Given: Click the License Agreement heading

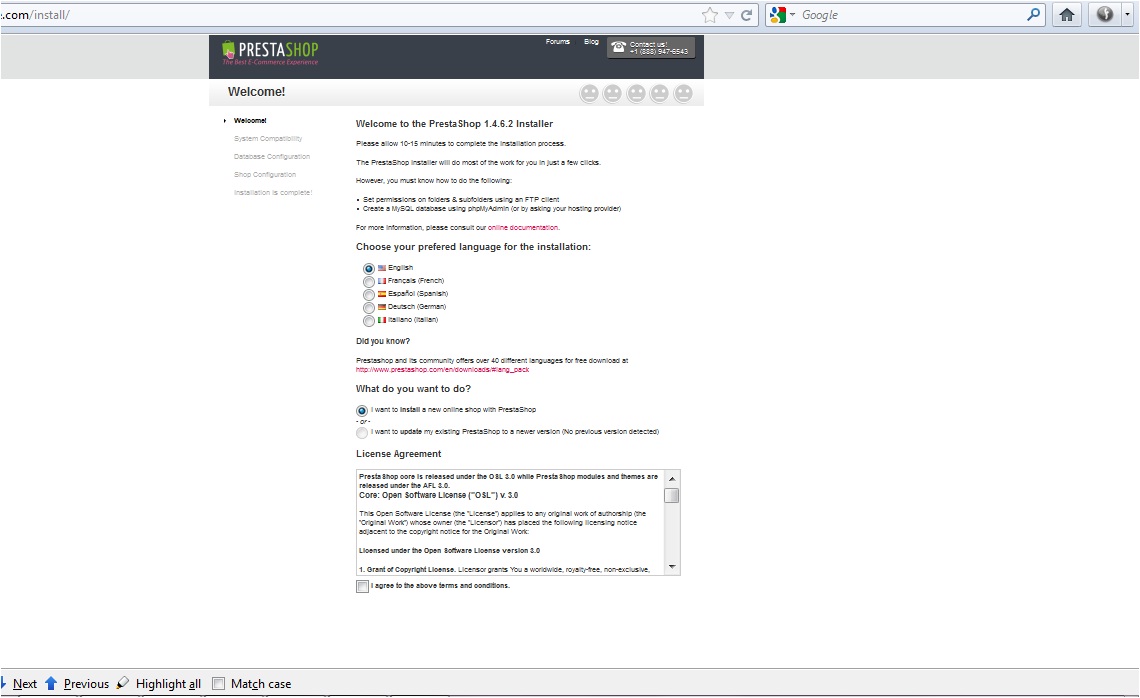Looking at the screenshot, I should point(398,454).
